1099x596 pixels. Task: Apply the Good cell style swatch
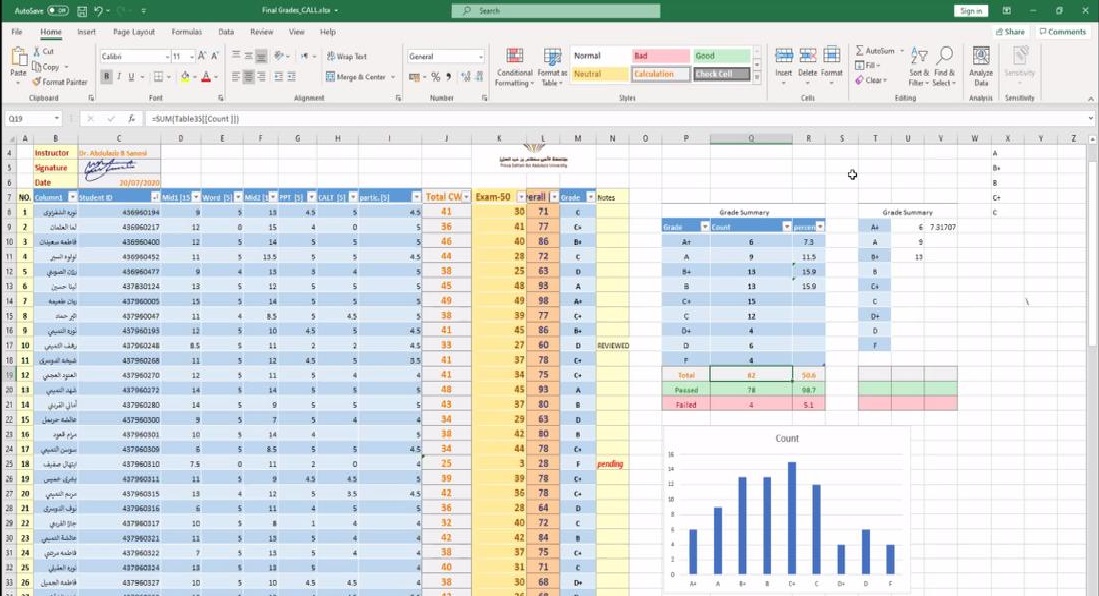click(721, 56)
